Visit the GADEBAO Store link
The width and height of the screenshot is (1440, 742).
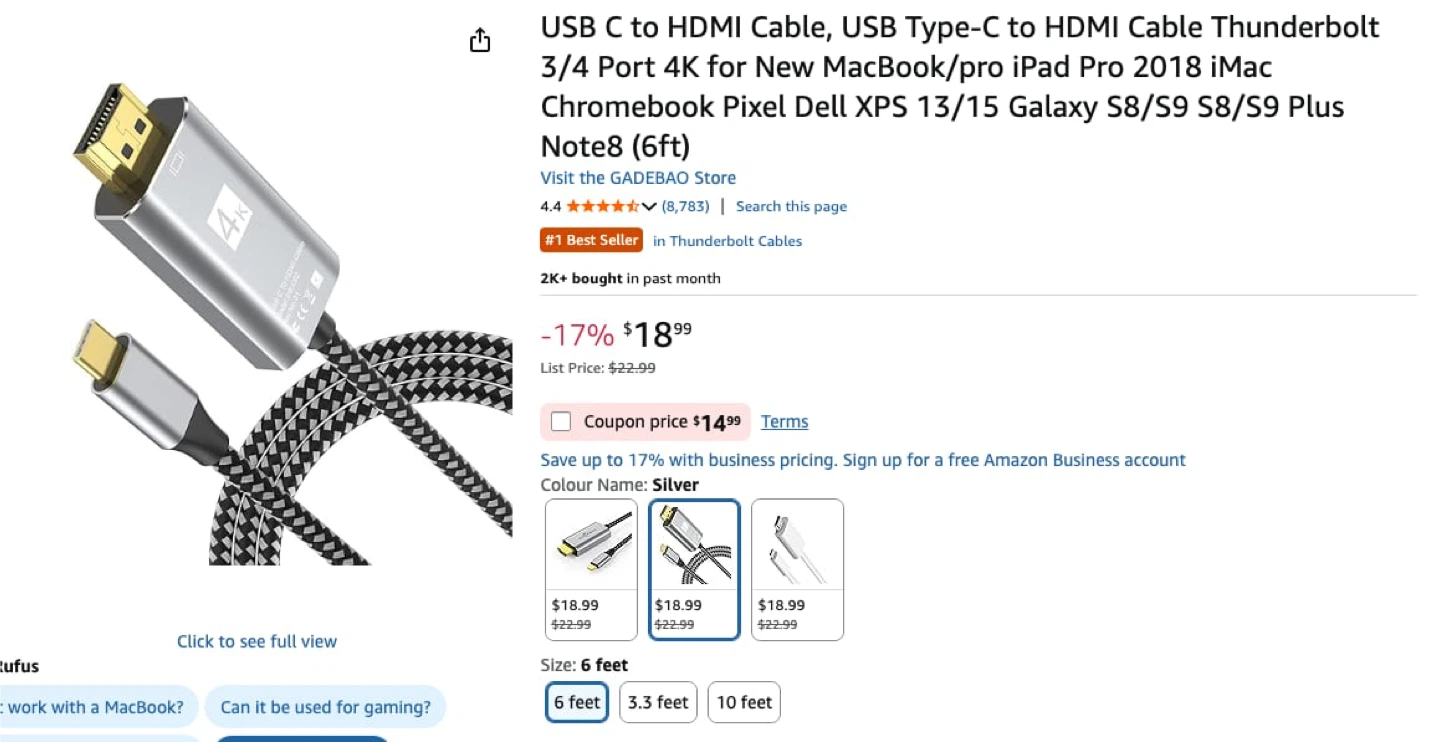coord(638,178)
